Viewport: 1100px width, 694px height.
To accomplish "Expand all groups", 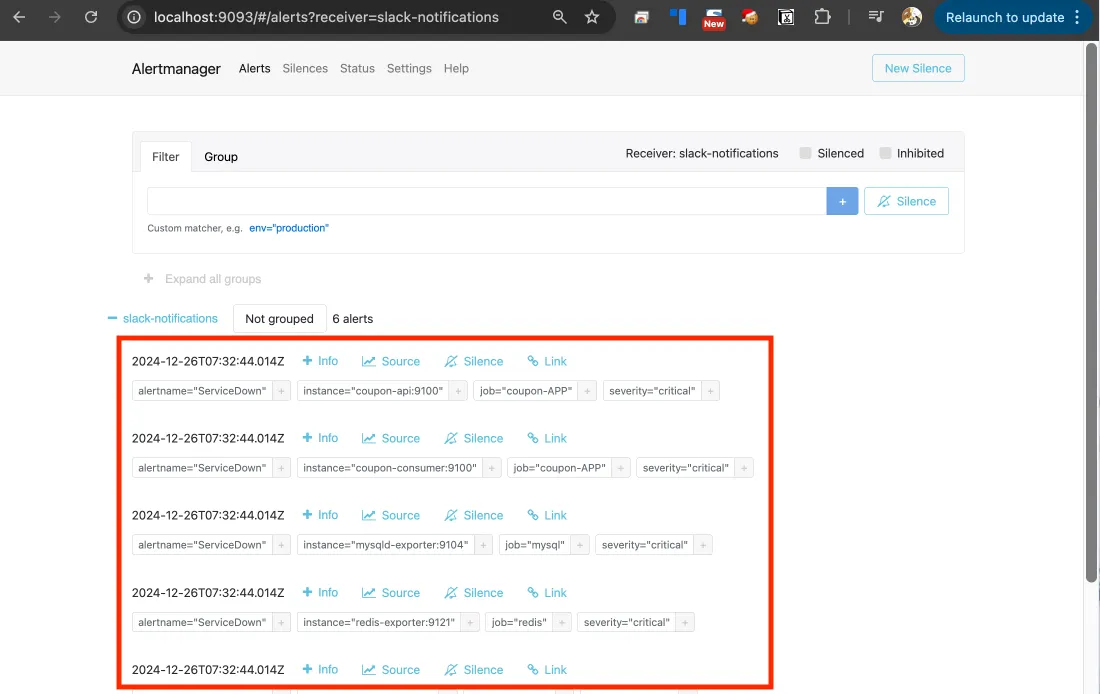I will pyautogui.click(x=203, y=279).
